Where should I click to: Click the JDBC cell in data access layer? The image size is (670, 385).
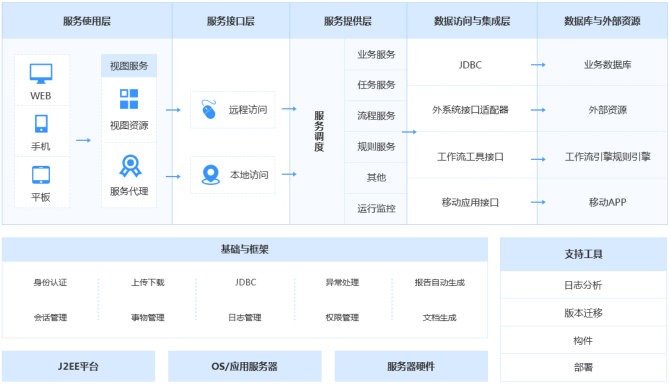[x=470, y=65]
